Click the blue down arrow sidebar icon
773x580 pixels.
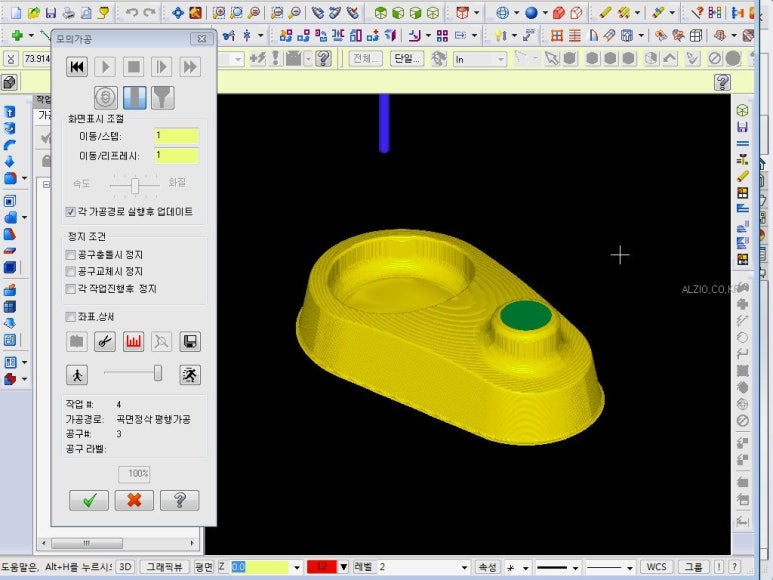9,162
